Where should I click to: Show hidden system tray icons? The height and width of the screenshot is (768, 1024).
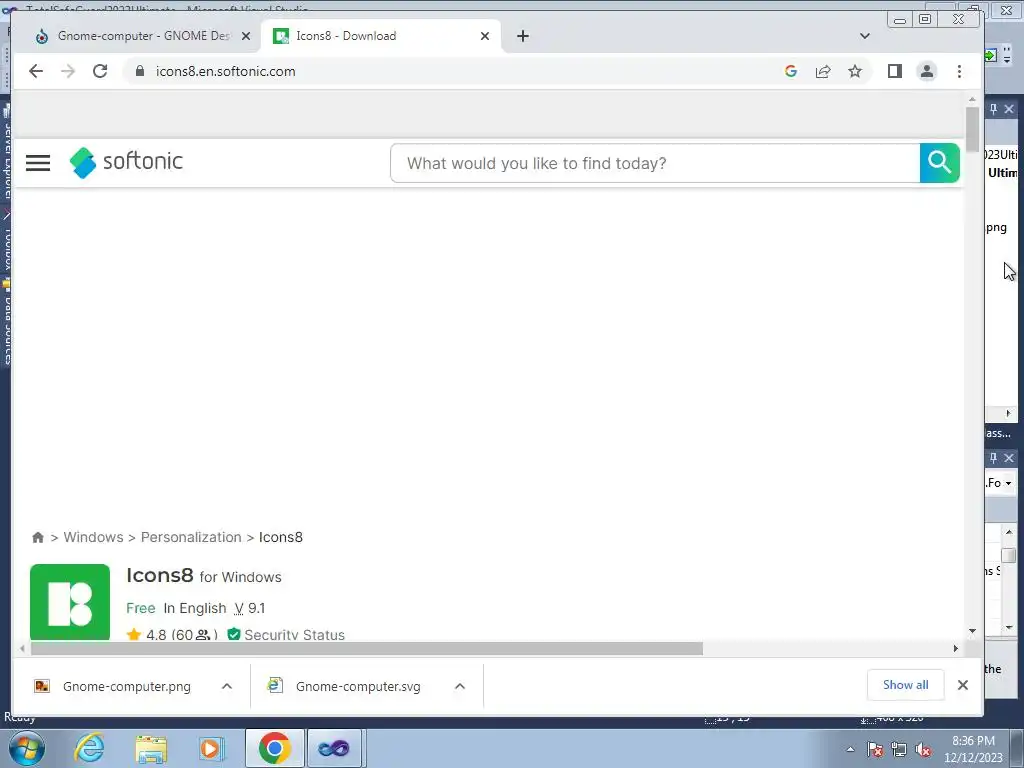point(850,749)
